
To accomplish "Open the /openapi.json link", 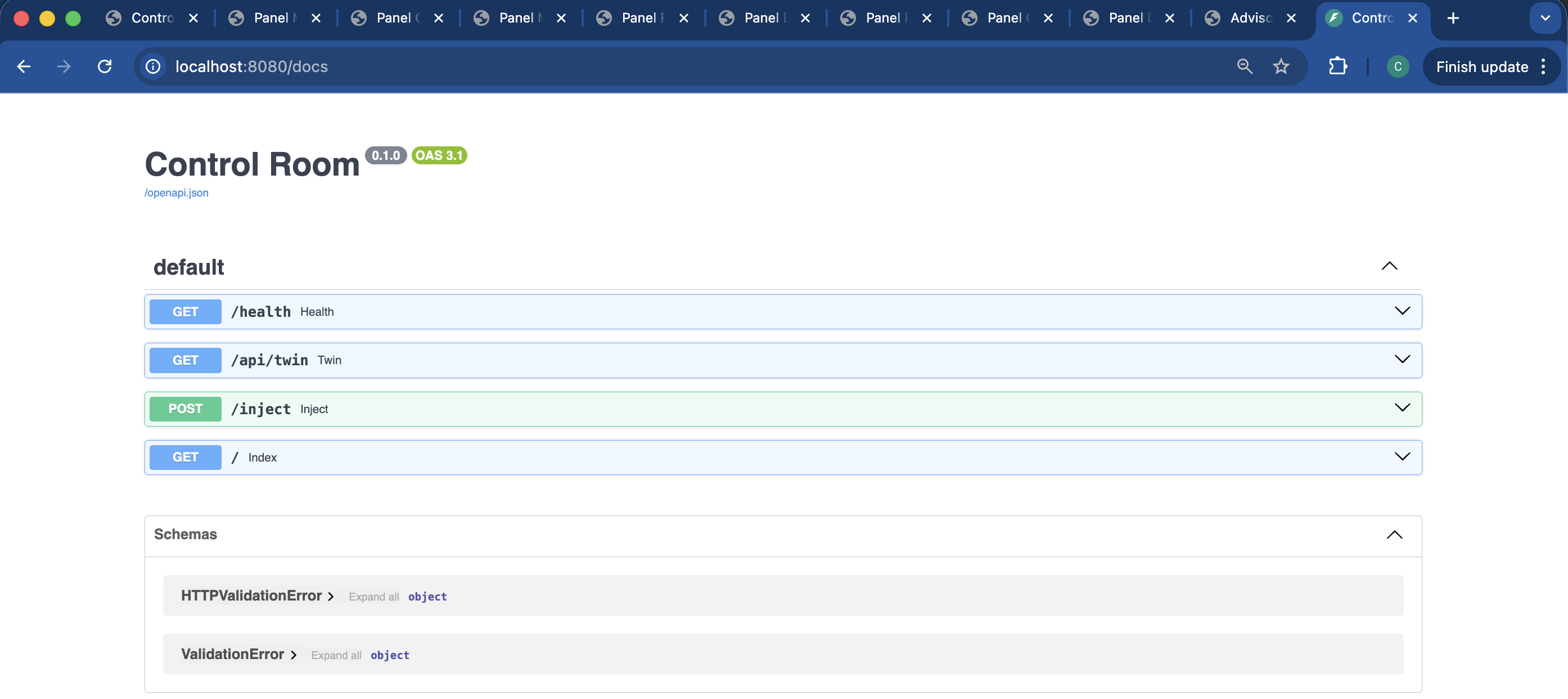I will click(177, 193).
